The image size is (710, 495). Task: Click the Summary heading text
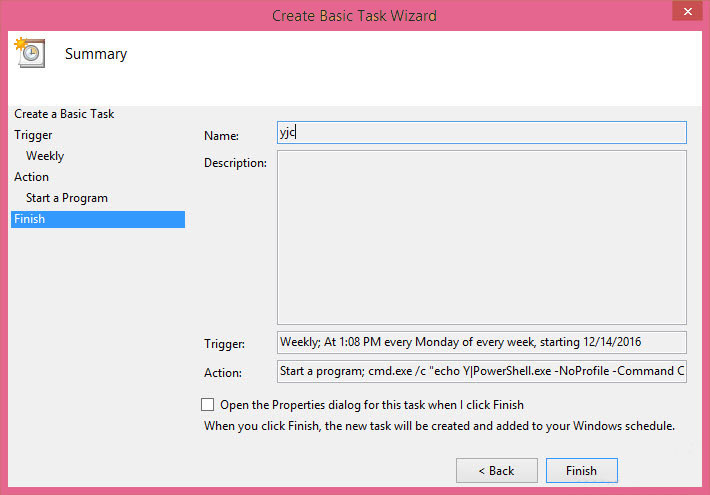[x=96, y=54]
